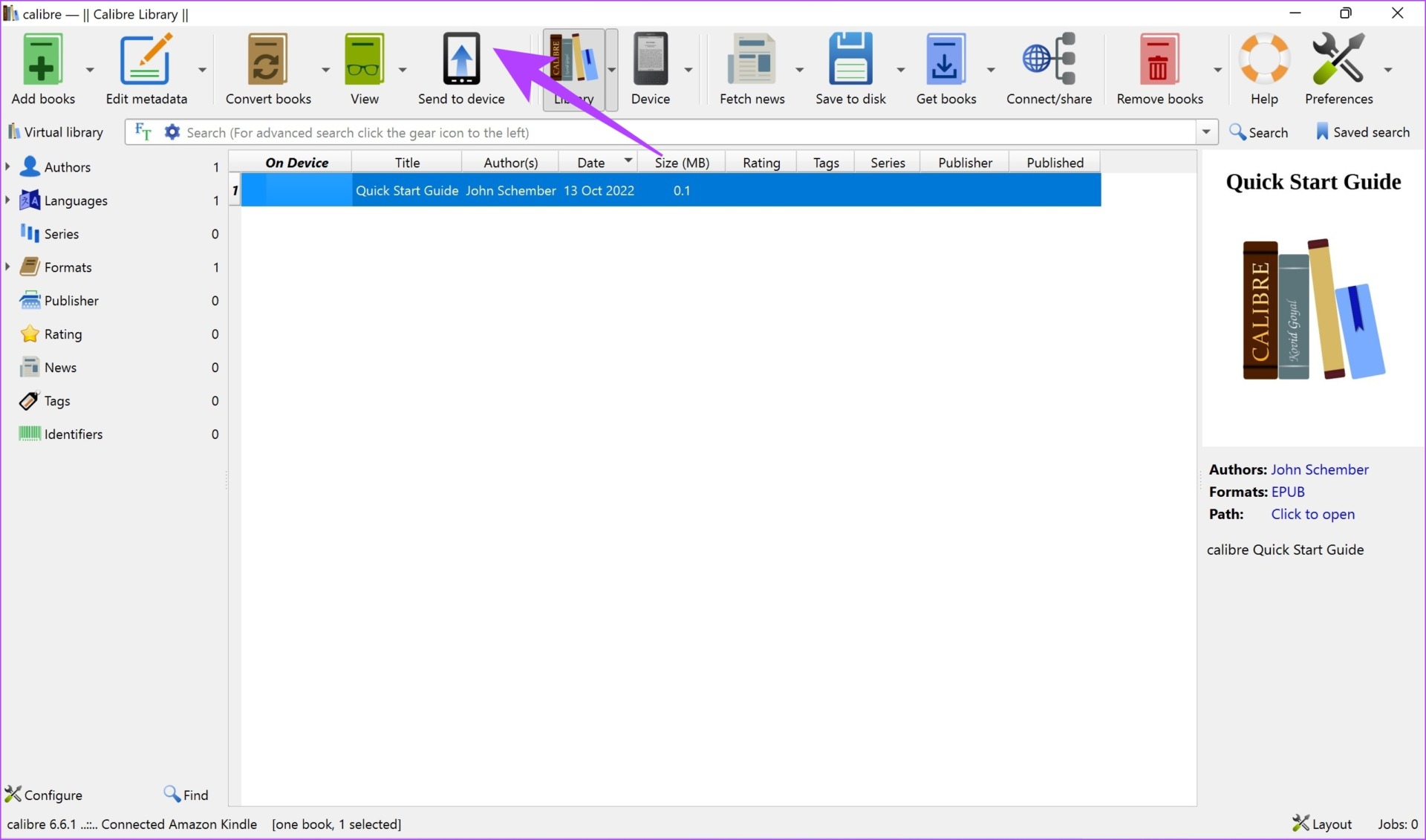
Task: Sort by the Title column header
Action: [406, 163]
